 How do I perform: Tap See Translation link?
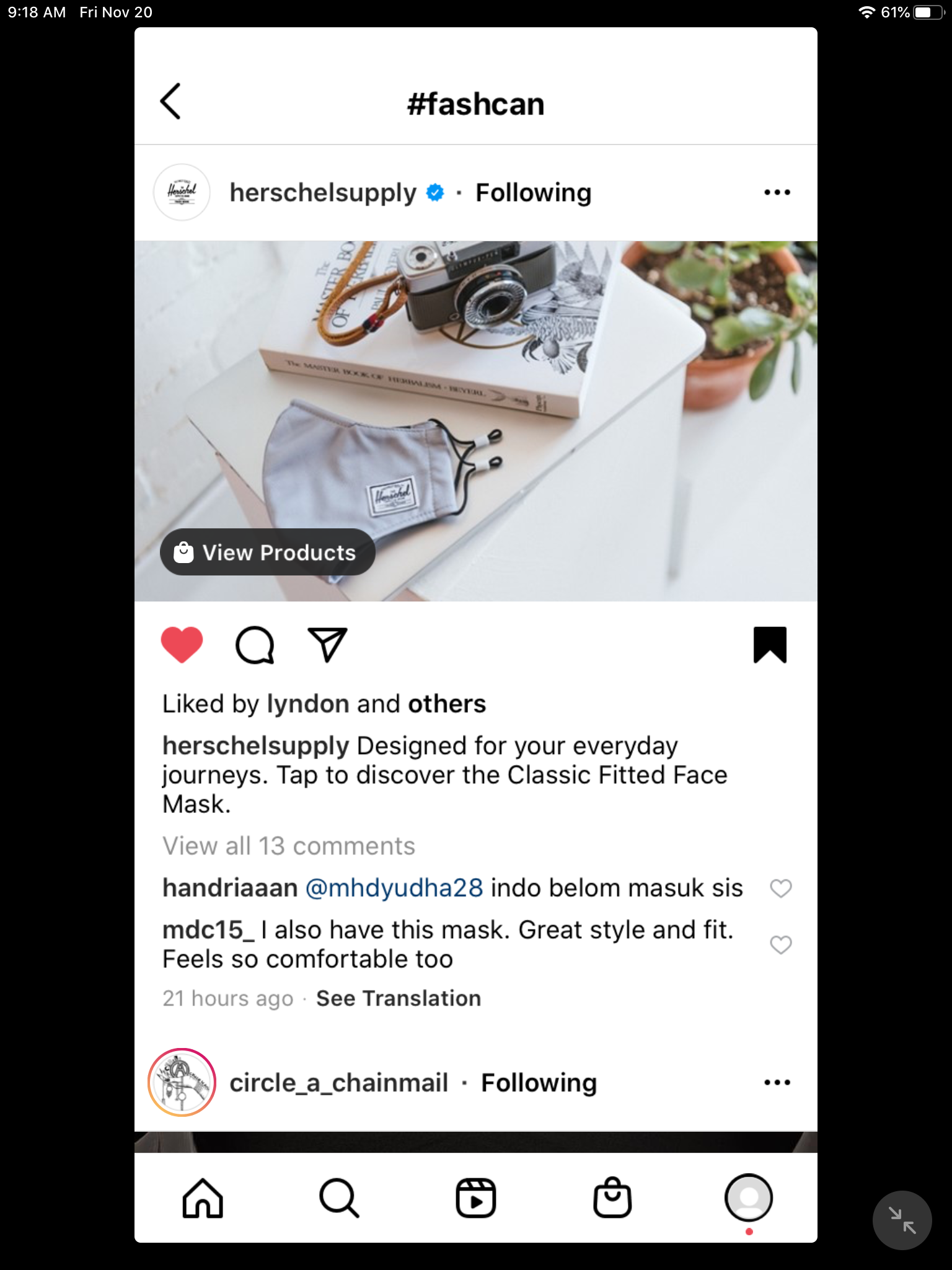[x=399, y=998]
